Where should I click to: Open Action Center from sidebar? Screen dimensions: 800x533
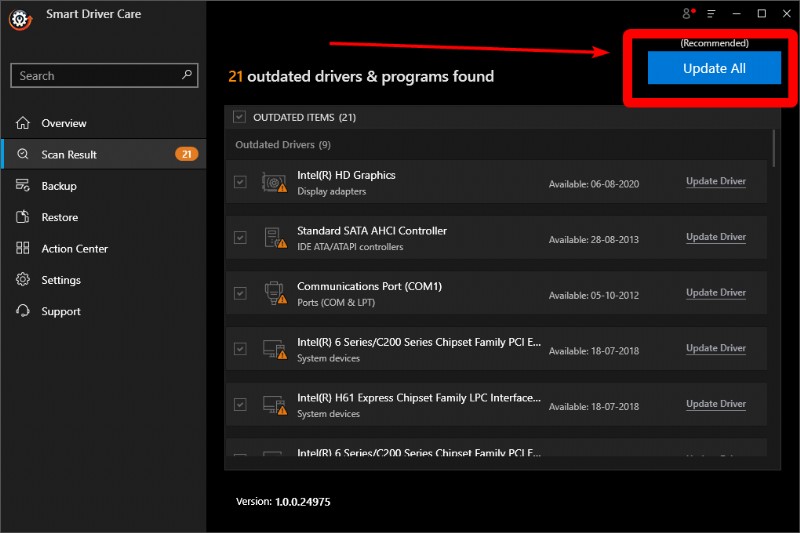click(x=104, y=248)
